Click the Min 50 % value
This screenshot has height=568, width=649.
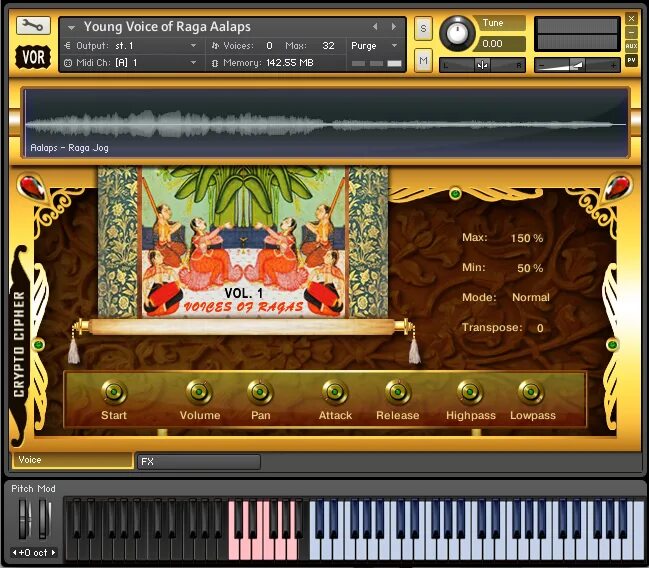point(530,268)
